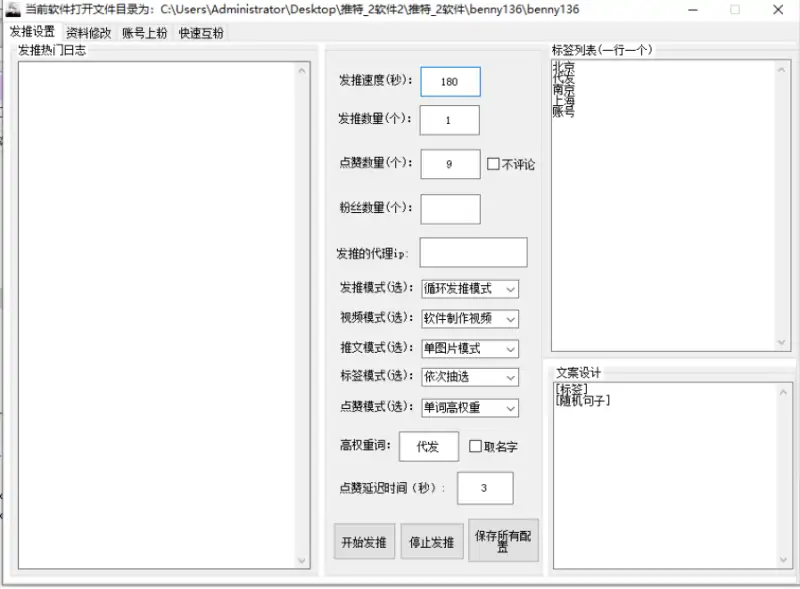This screenshot has width=800, height=589.
Task: Click 保存所有配置 to save settings
Action: [x=504, y=539]
